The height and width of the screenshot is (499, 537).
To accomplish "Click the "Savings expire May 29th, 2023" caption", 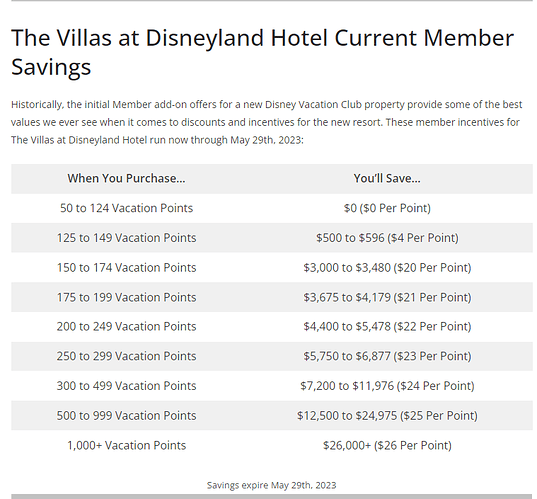I will [x=272, y=485].
